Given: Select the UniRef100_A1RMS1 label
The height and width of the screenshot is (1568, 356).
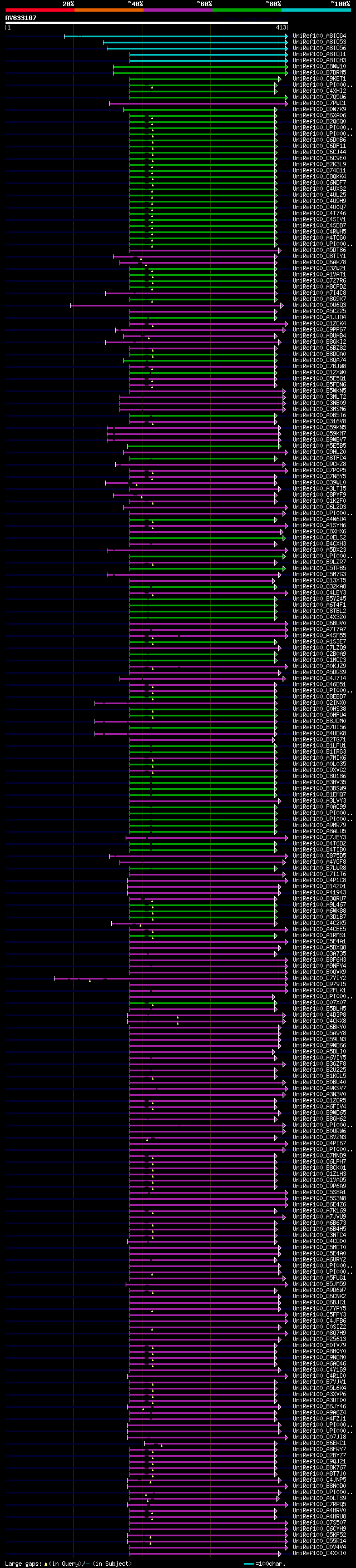Looking at the screenshot, I should (x=319, y=936).
